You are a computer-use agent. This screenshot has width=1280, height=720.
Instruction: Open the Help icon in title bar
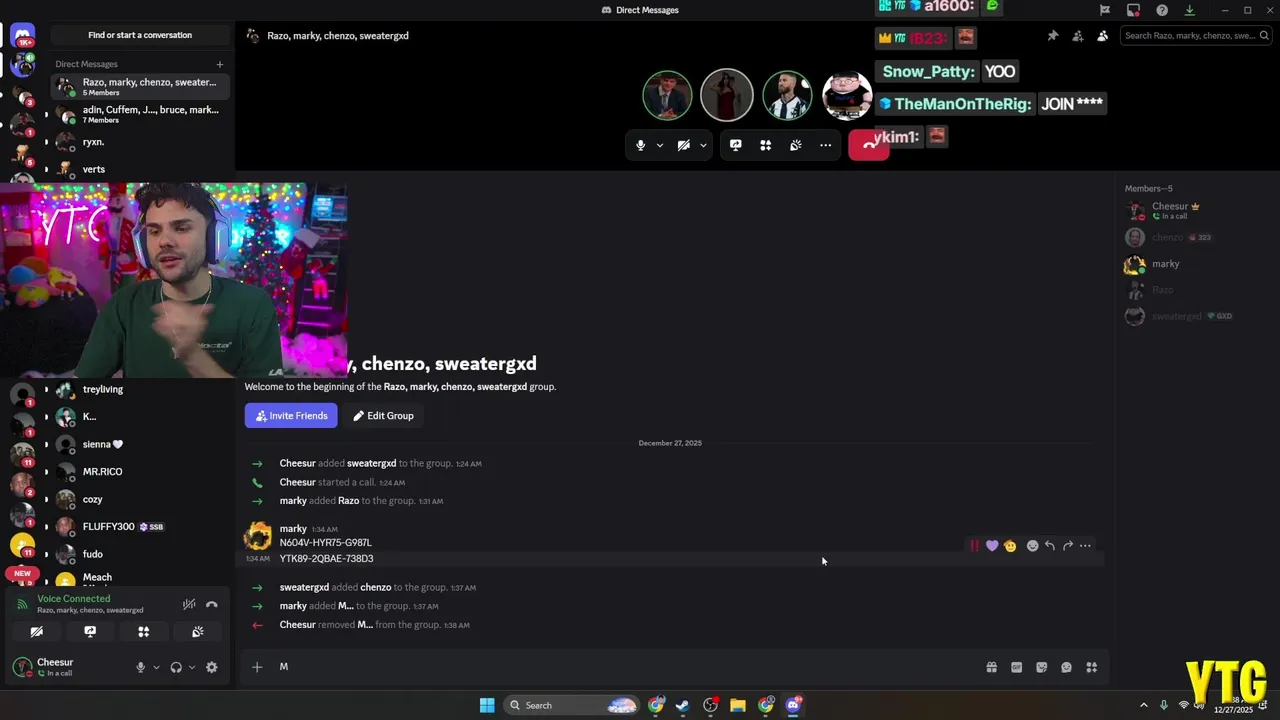pyautogui.click(x=1162, y=10)
